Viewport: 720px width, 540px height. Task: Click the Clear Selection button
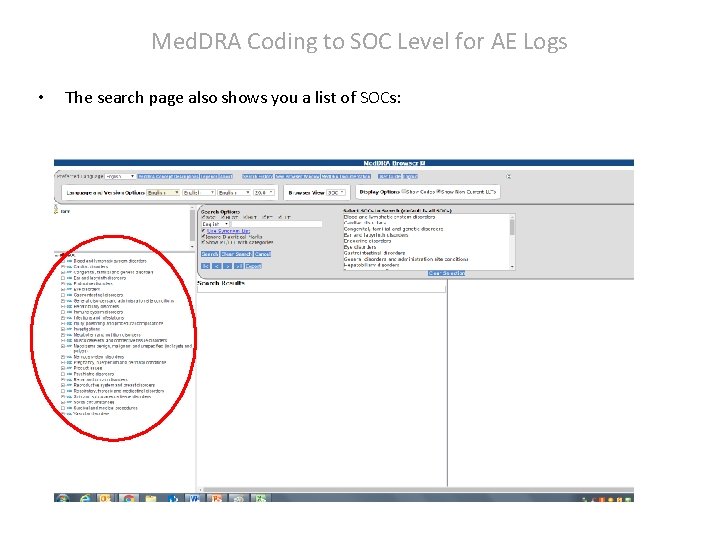tap(447, 273)
